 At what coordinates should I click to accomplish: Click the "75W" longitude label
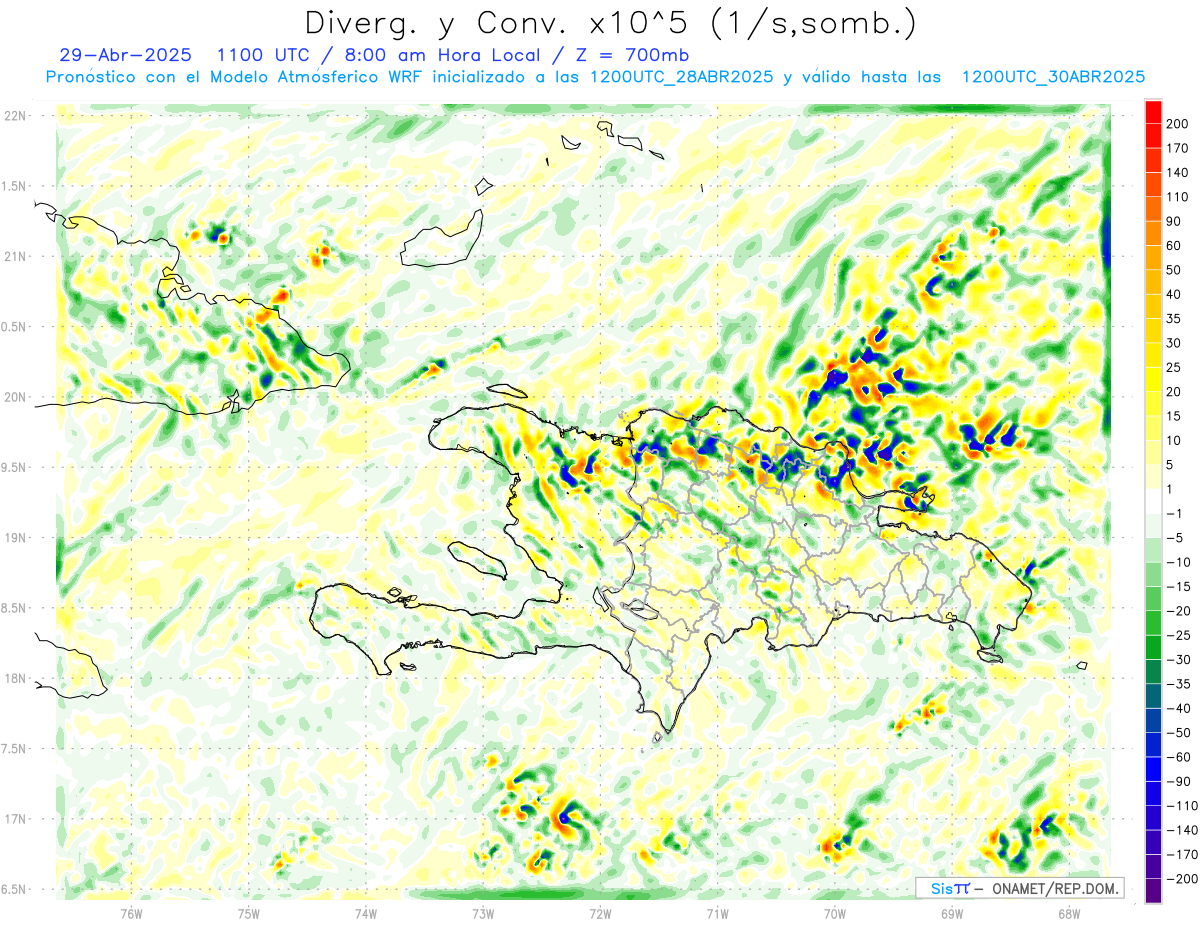(249, 913)
